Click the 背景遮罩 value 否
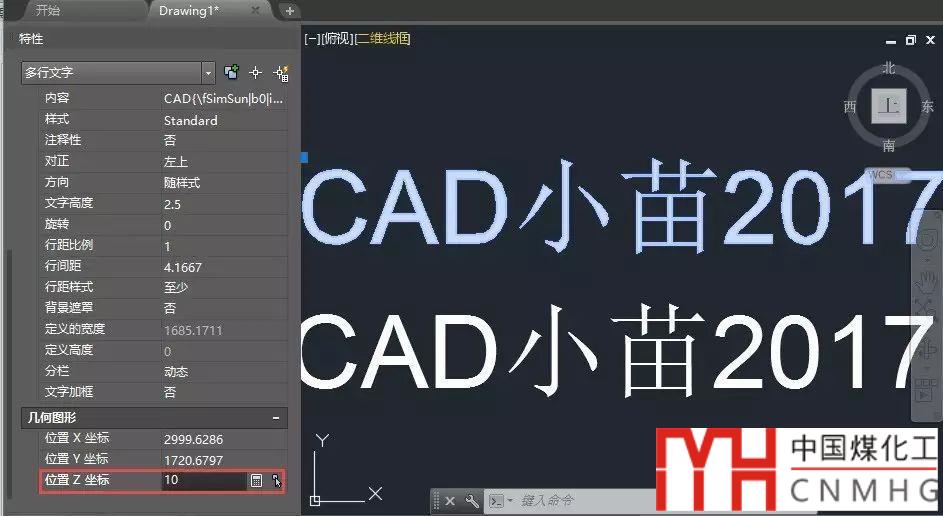The image size is (943, 516). [x=170, y=309]
